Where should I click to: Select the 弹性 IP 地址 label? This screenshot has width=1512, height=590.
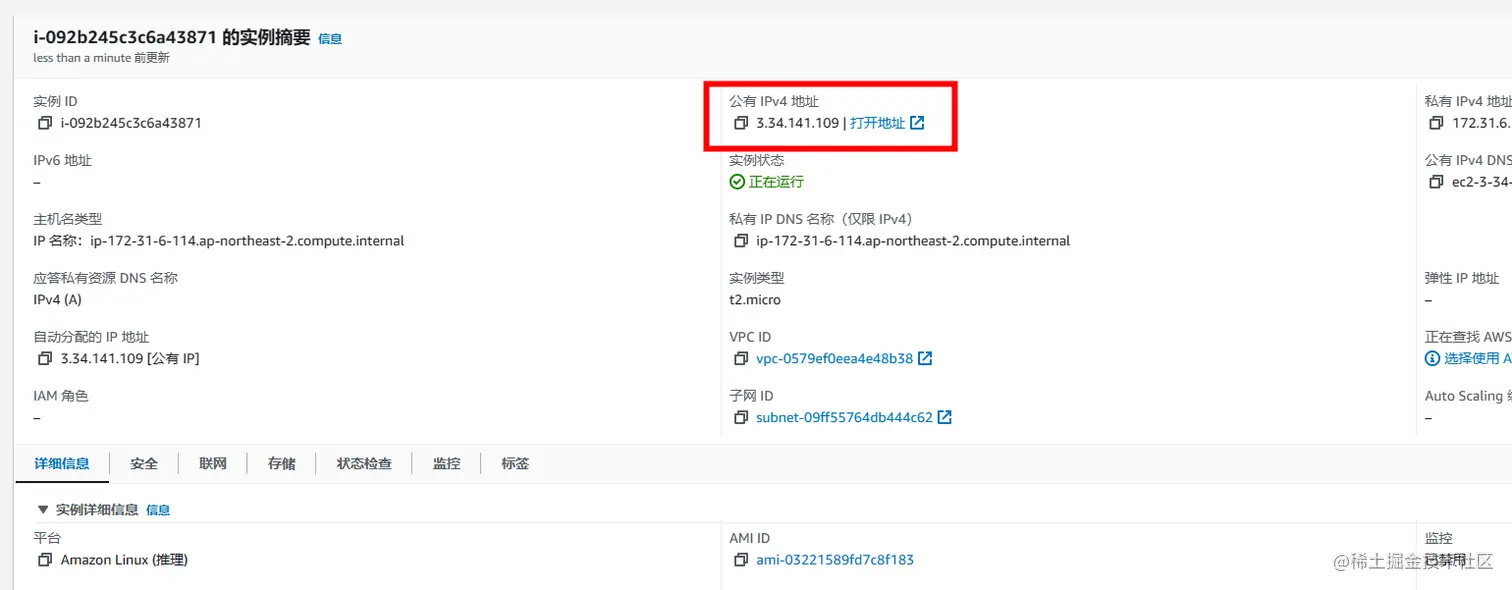1462,278
